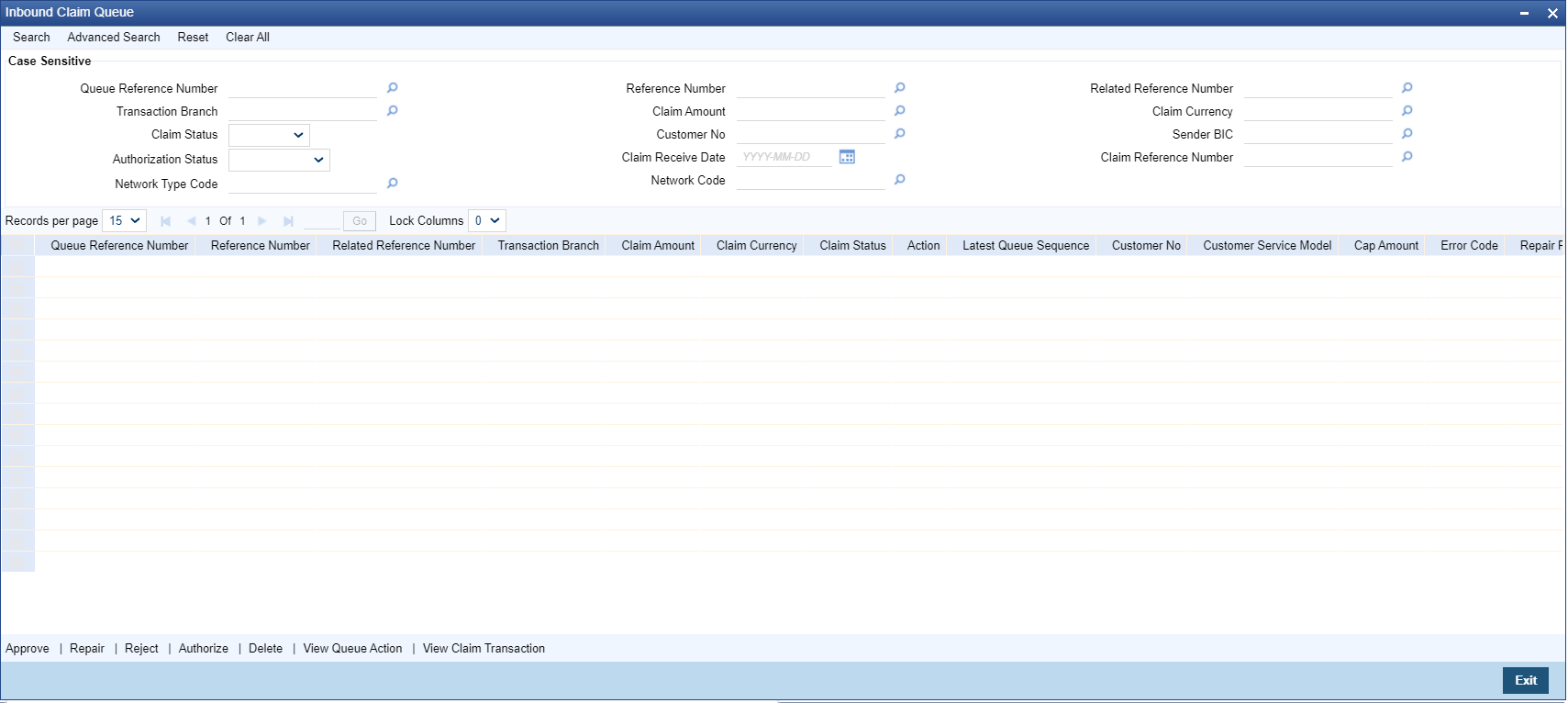The height and width of the screenshot is (703, 1568).
Task: Click Clear All in the top menu
Action: click(x=248, y=38)
